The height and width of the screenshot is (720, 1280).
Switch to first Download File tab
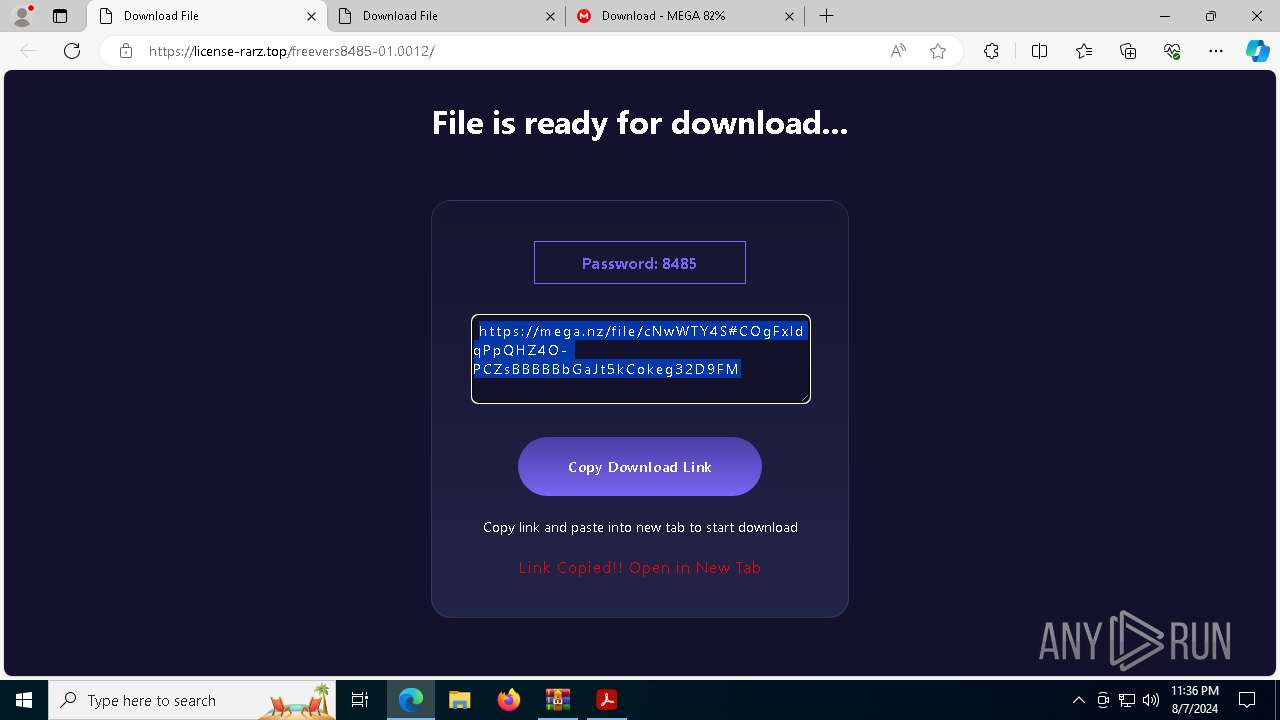tap(207, 16)
